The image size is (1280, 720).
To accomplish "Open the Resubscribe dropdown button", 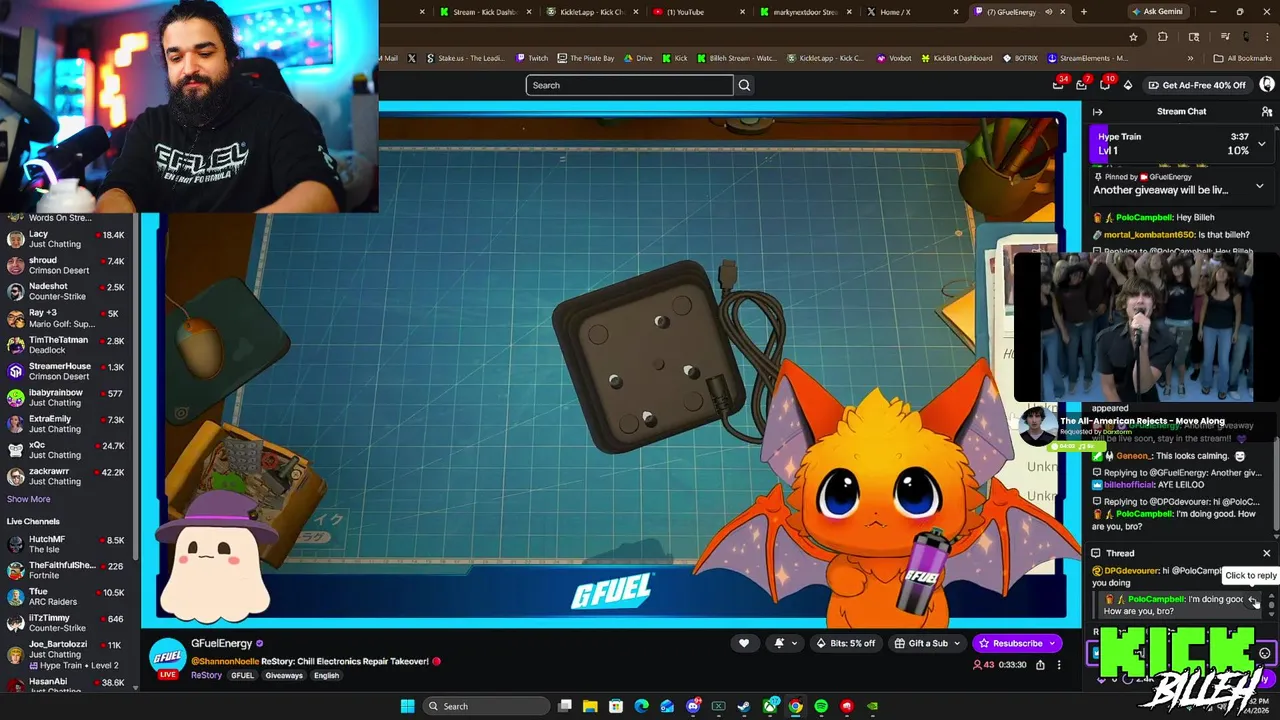I will pos(1017,643).
